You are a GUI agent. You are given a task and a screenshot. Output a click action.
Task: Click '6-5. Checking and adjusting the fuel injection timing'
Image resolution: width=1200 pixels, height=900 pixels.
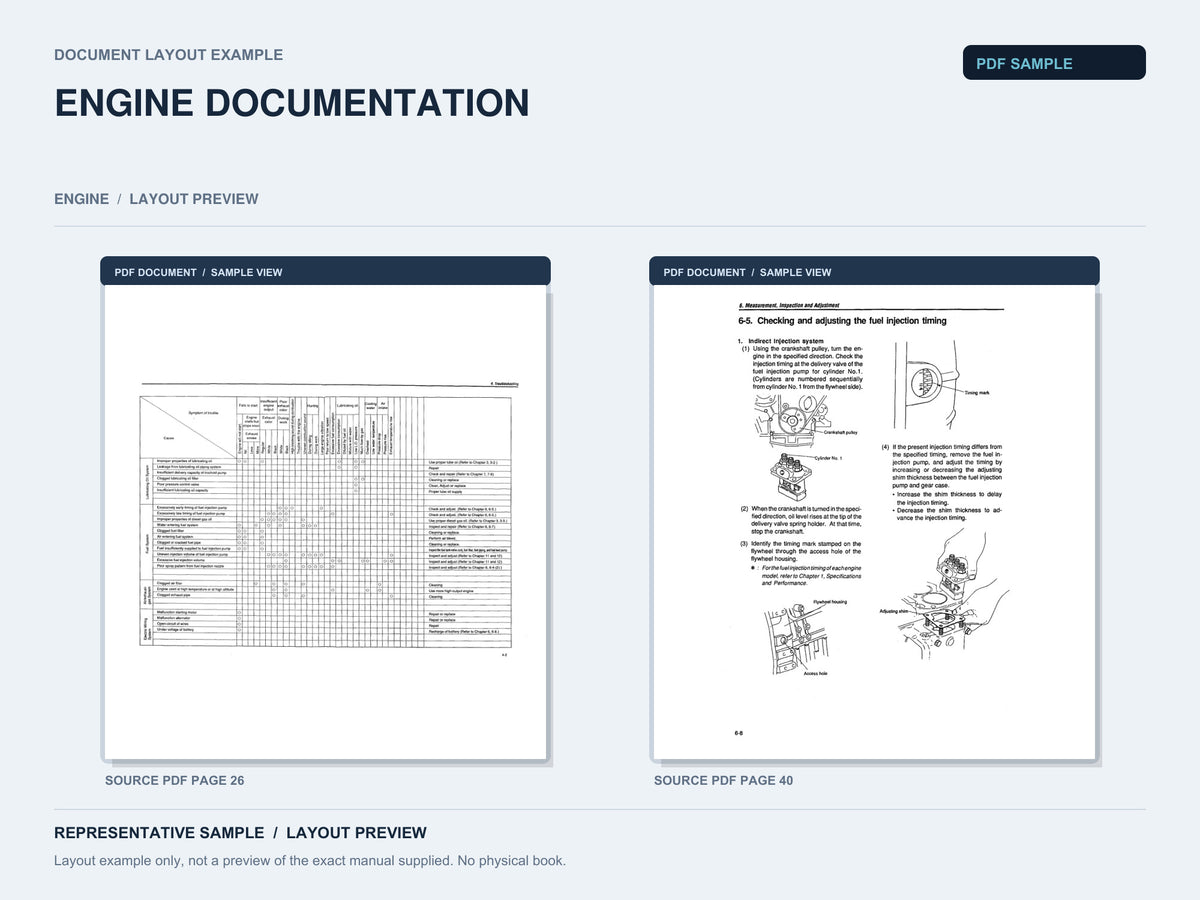tap(842, 321)
